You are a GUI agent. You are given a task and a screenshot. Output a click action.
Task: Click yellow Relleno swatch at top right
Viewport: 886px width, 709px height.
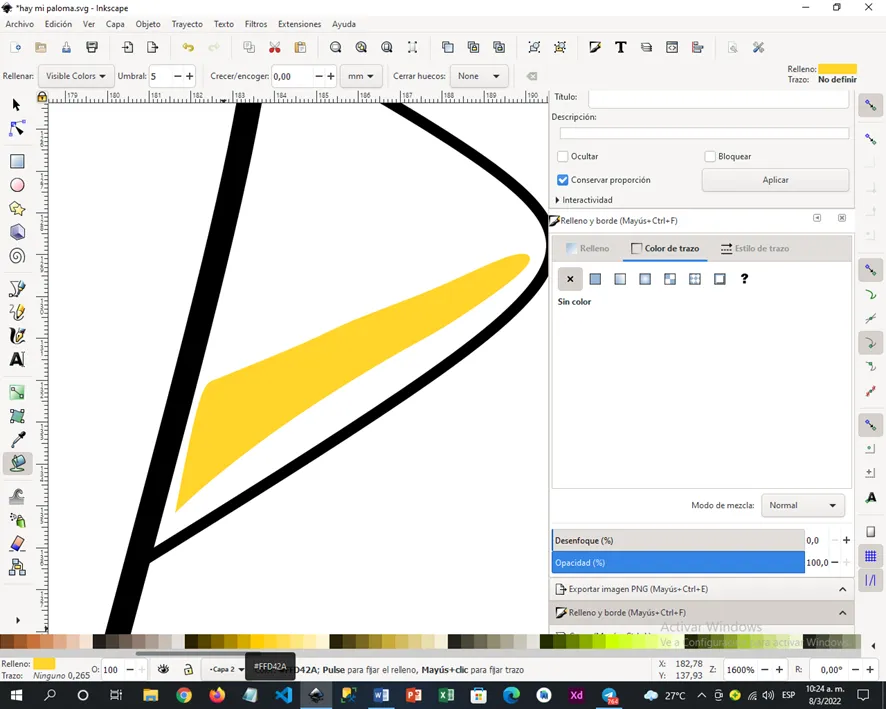[837, 69]
